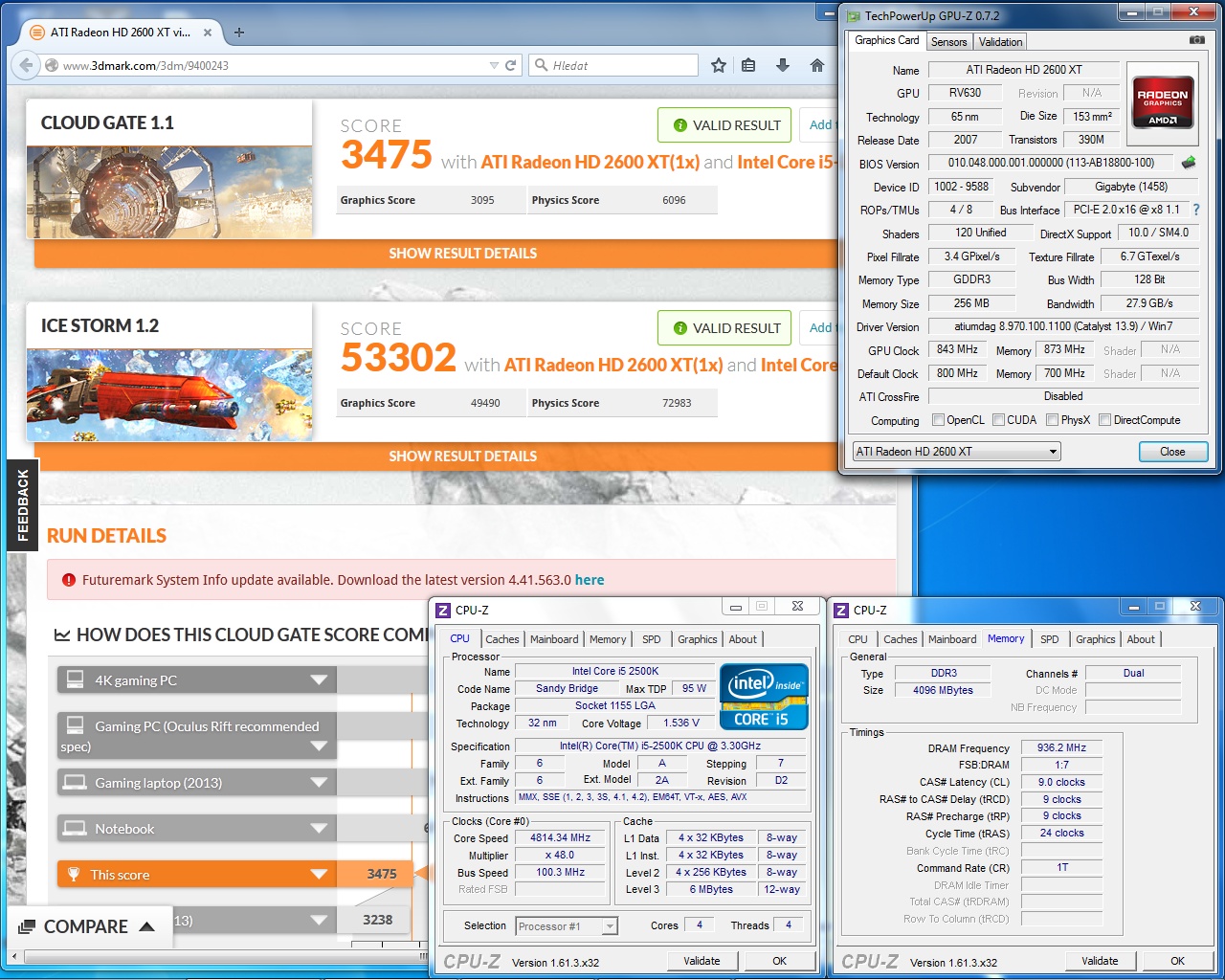Expand the Gaming PC Oculus Rift row
Image resolution: width=1225 pixels, height=980 pixels.
320,746
